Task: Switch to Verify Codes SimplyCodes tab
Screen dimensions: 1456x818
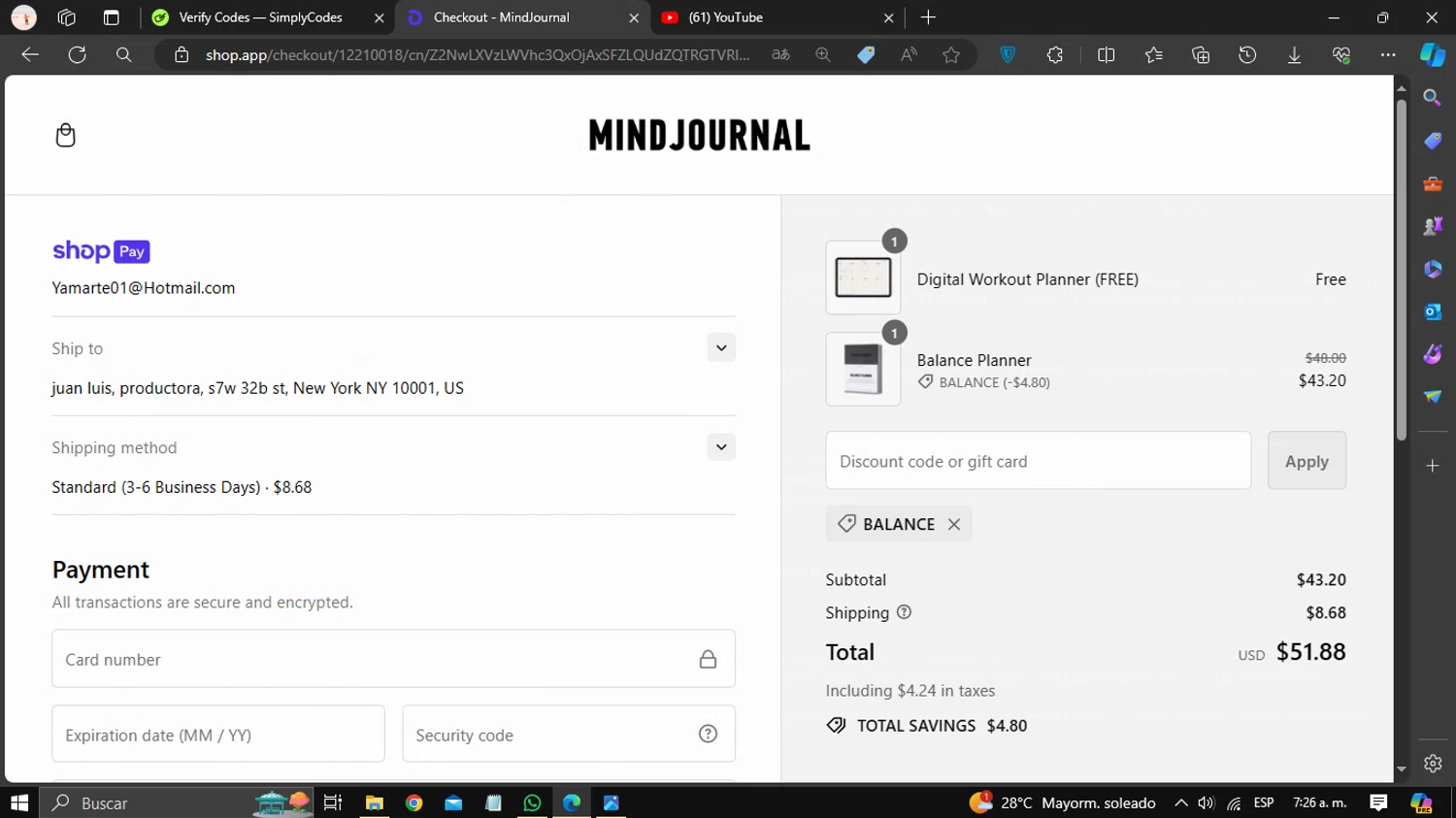Action: [260, 17]
